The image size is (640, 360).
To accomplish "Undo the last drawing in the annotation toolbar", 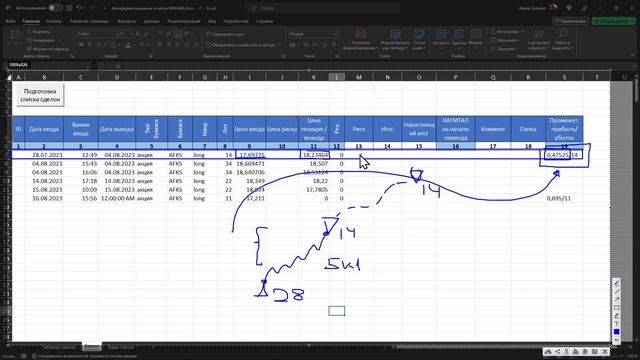I will click(617, 340).
